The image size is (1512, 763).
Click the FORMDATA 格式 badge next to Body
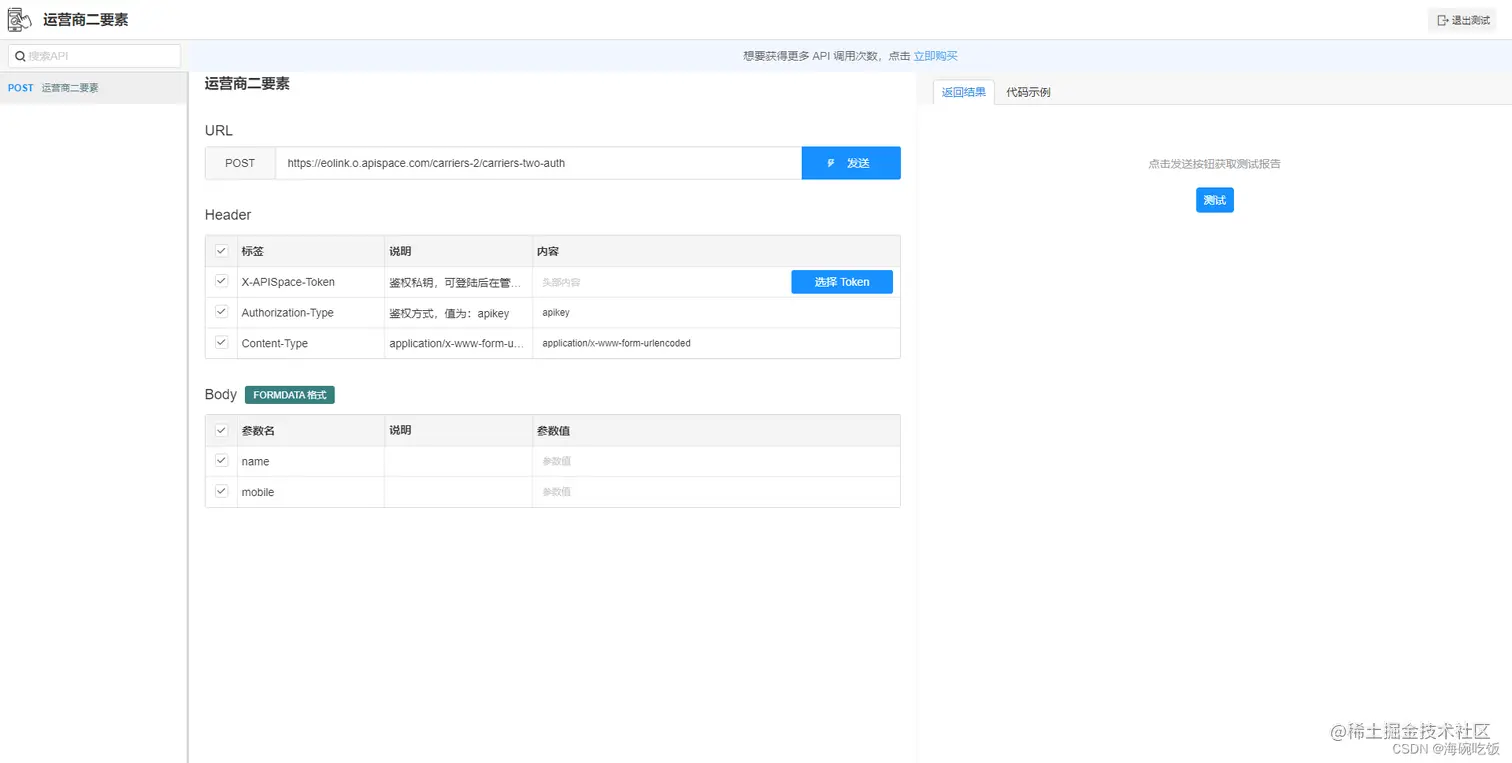click(289, 395)
